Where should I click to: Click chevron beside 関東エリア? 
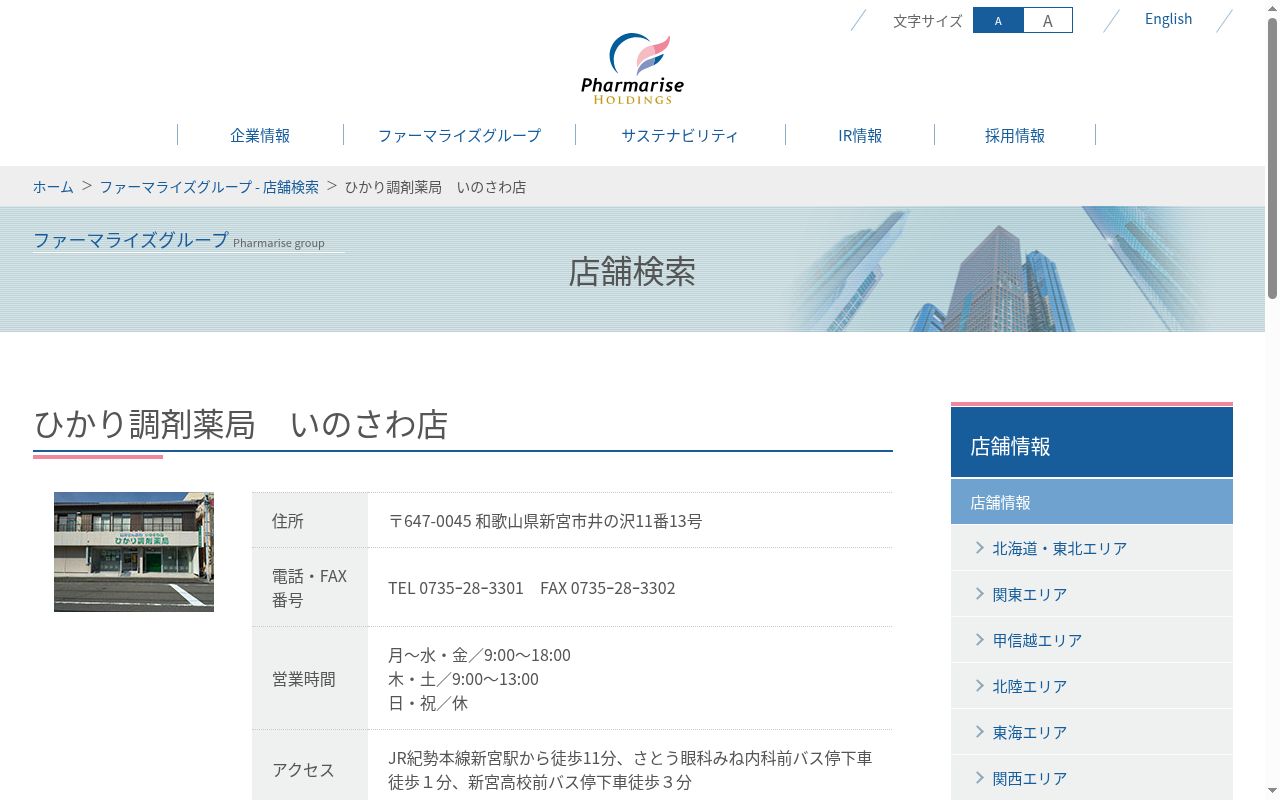980,593
